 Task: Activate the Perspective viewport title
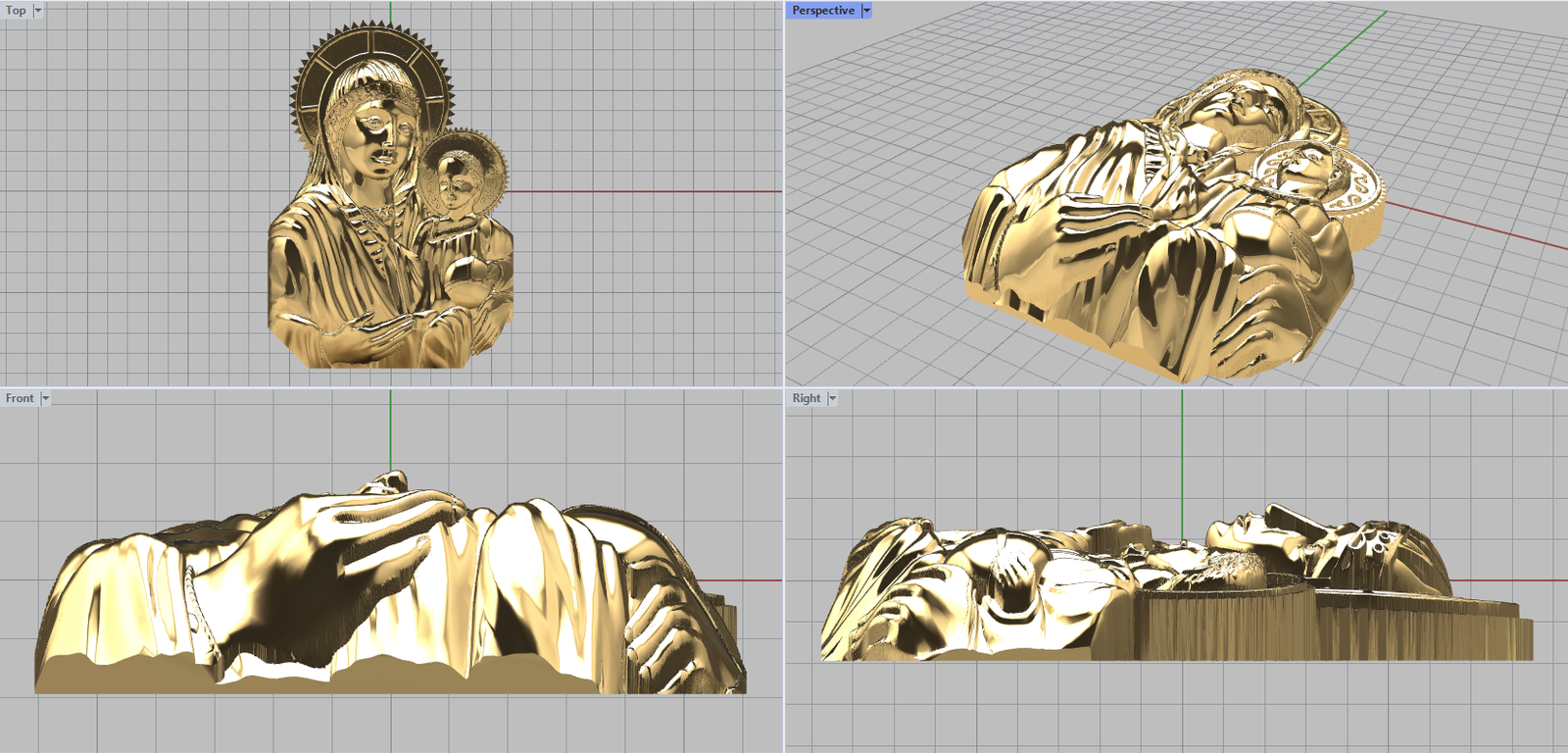tap(822, 11)
